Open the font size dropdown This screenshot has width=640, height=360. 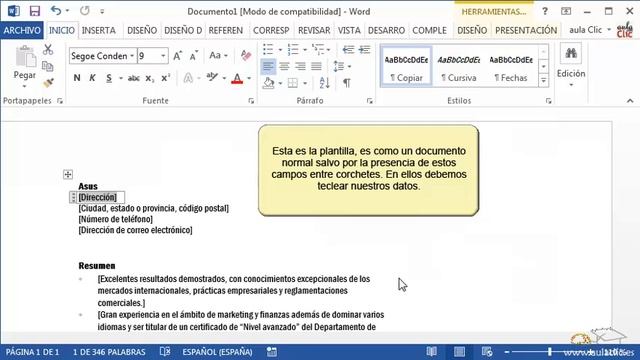(x=163, y=56)
